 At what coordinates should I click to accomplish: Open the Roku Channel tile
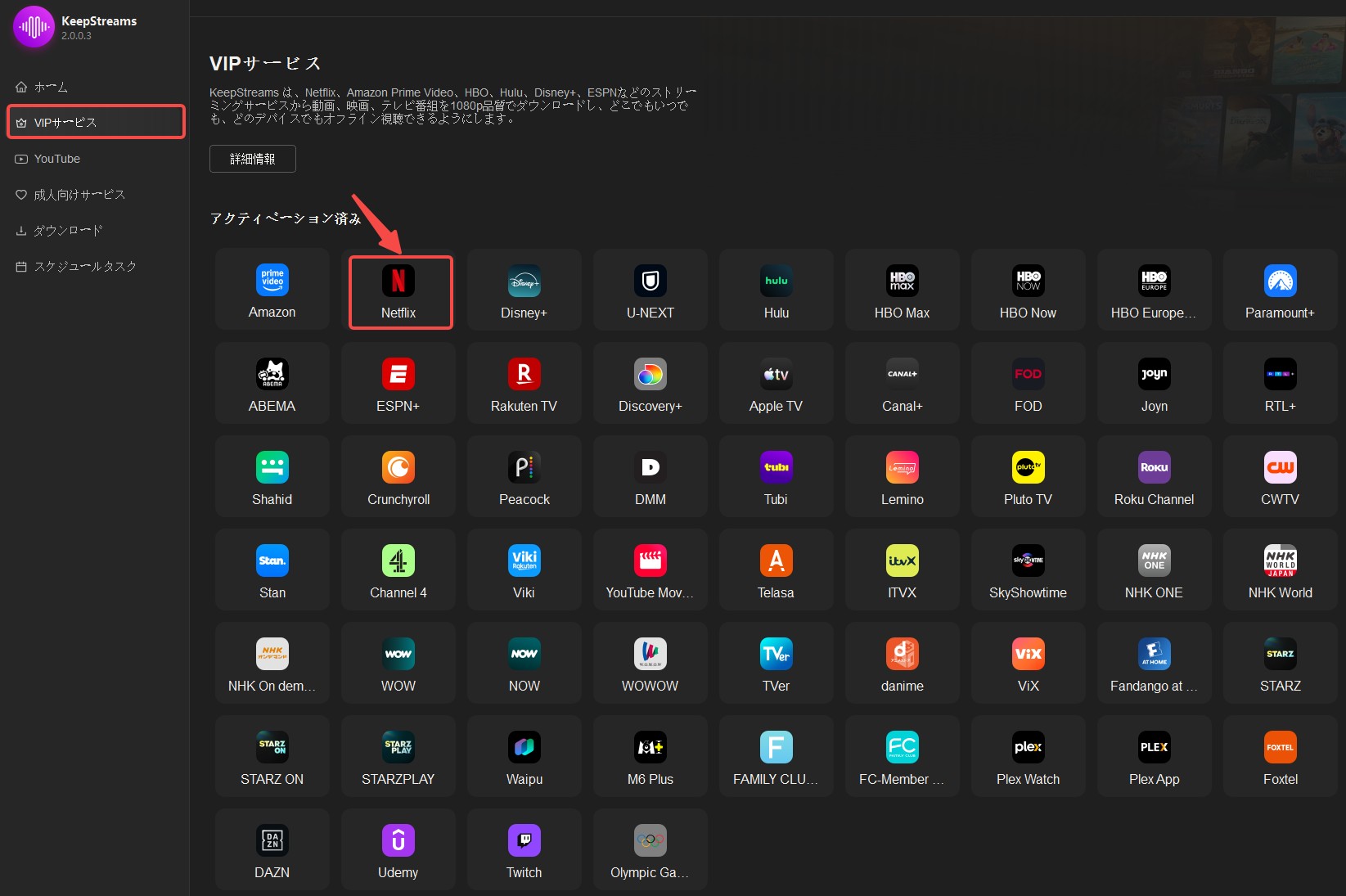tap(1155, 476)
